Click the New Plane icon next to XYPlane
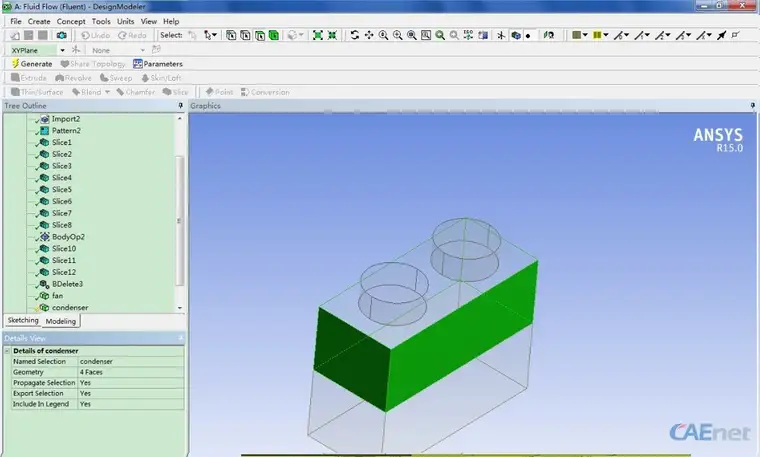The height and width of the screenshot is (457, 760). pyautogui.click(x=76, y=50)
